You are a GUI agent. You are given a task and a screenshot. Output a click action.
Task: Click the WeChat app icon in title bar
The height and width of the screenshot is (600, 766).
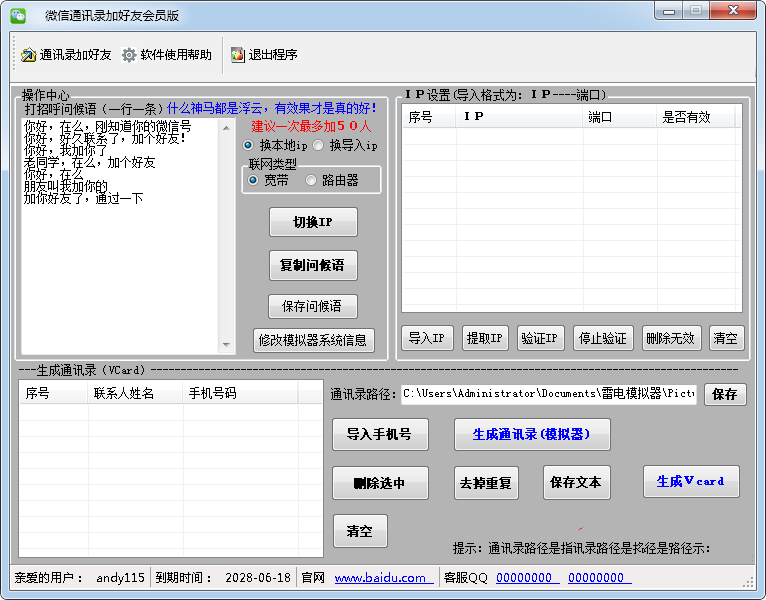point(18,16)
